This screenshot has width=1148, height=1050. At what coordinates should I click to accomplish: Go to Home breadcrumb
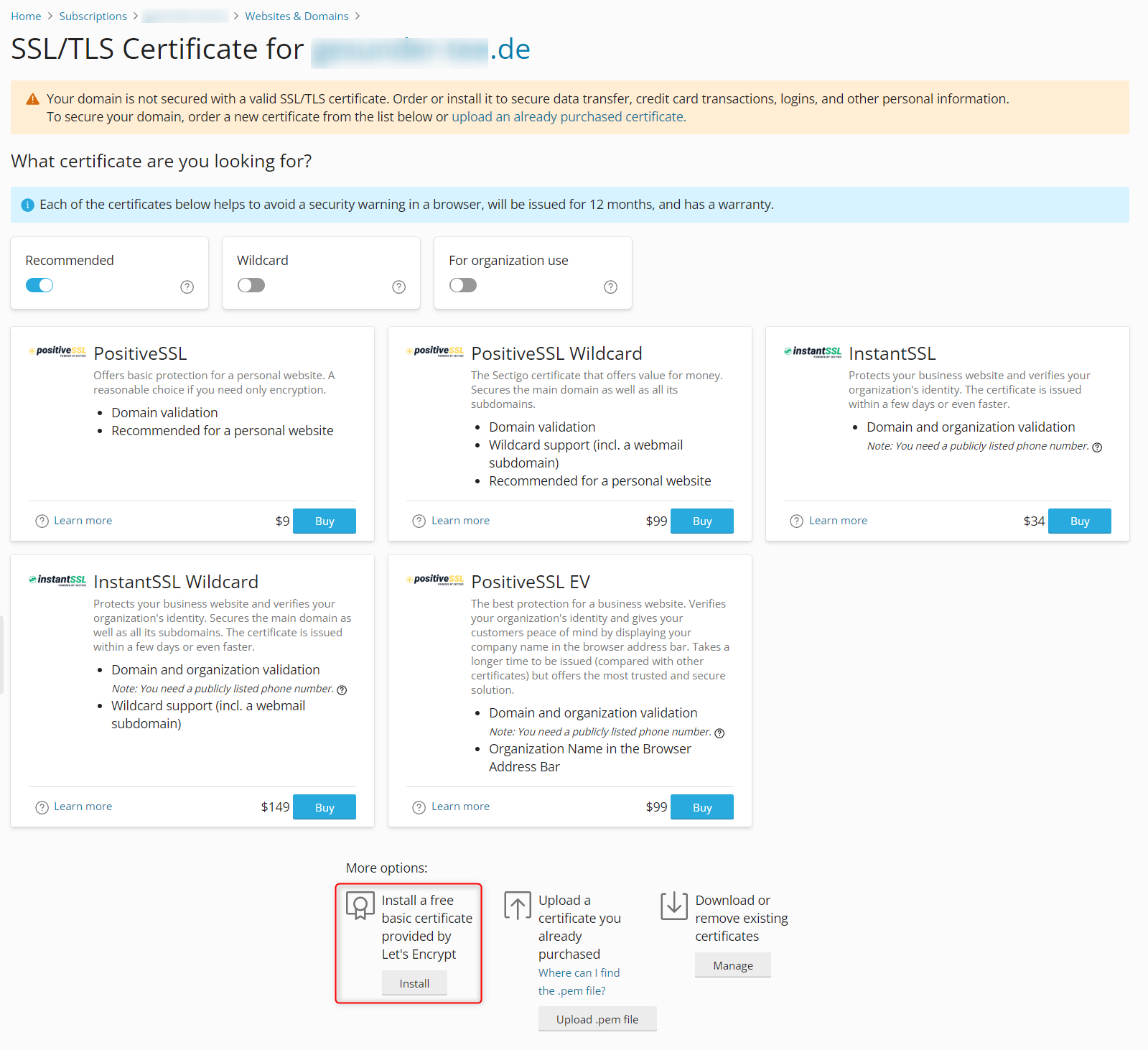click(26, 16)
